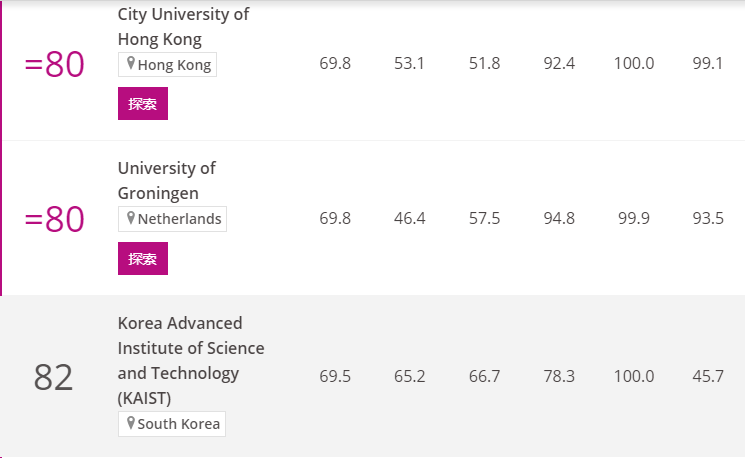
Task: Click 探索 button under University of Groningen
Action: 143,258
